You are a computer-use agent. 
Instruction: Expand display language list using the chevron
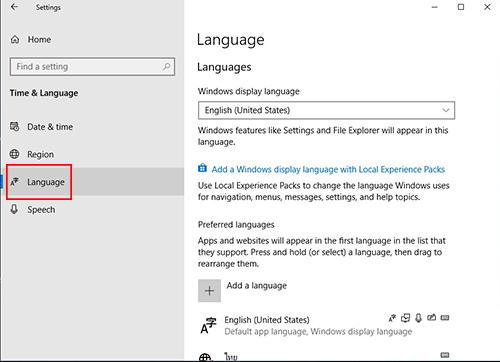pyautogui.click(x=446, y=110)
